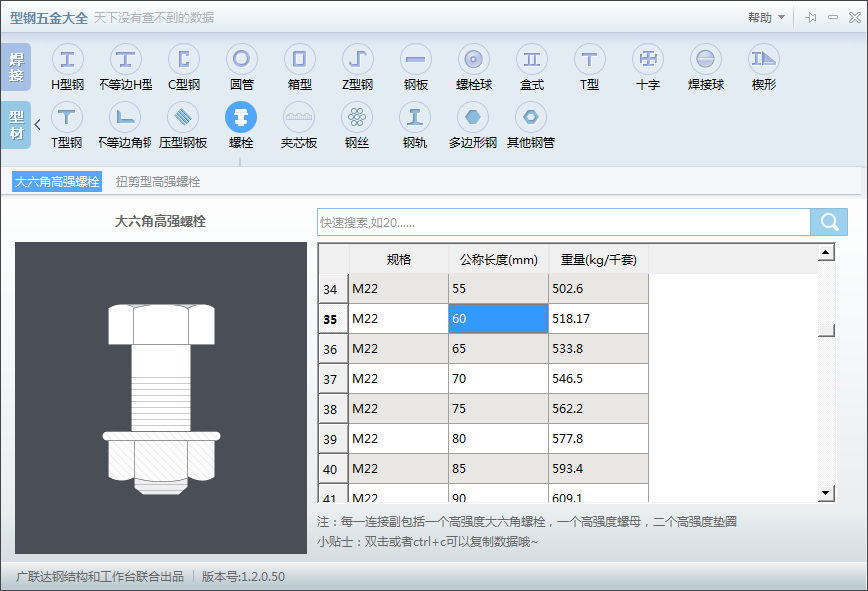Select the M22 cell in row 36
Image resolution: width=868 pixels, height=591 pixels.
click(x=399, y=349)
